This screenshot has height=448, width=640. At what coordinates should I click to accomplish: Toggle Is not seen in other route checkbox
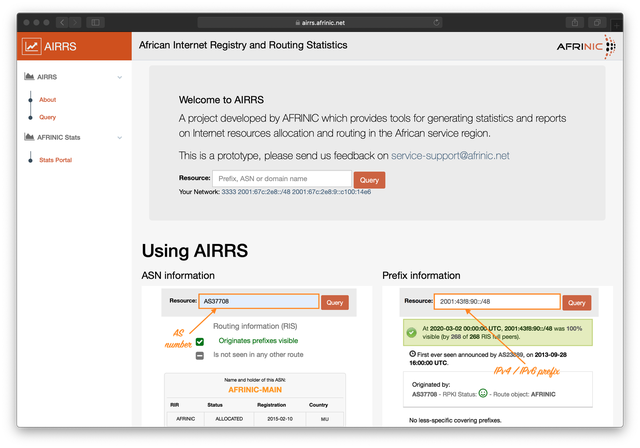pos(200,356)
